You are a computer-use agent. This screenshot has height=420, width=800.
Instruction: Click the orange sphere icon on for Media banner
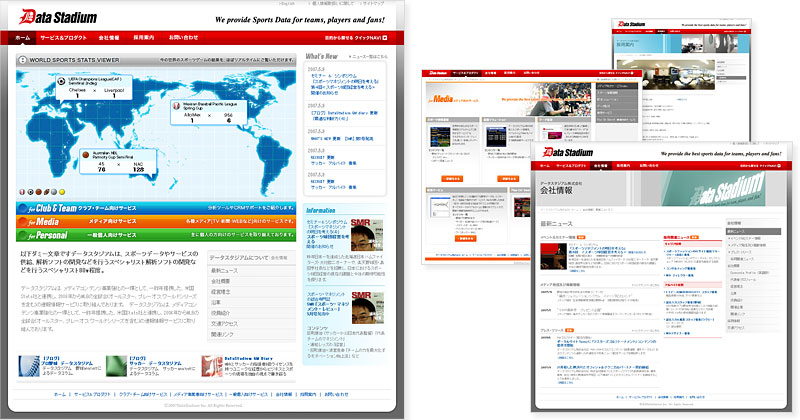click(22, 222)
